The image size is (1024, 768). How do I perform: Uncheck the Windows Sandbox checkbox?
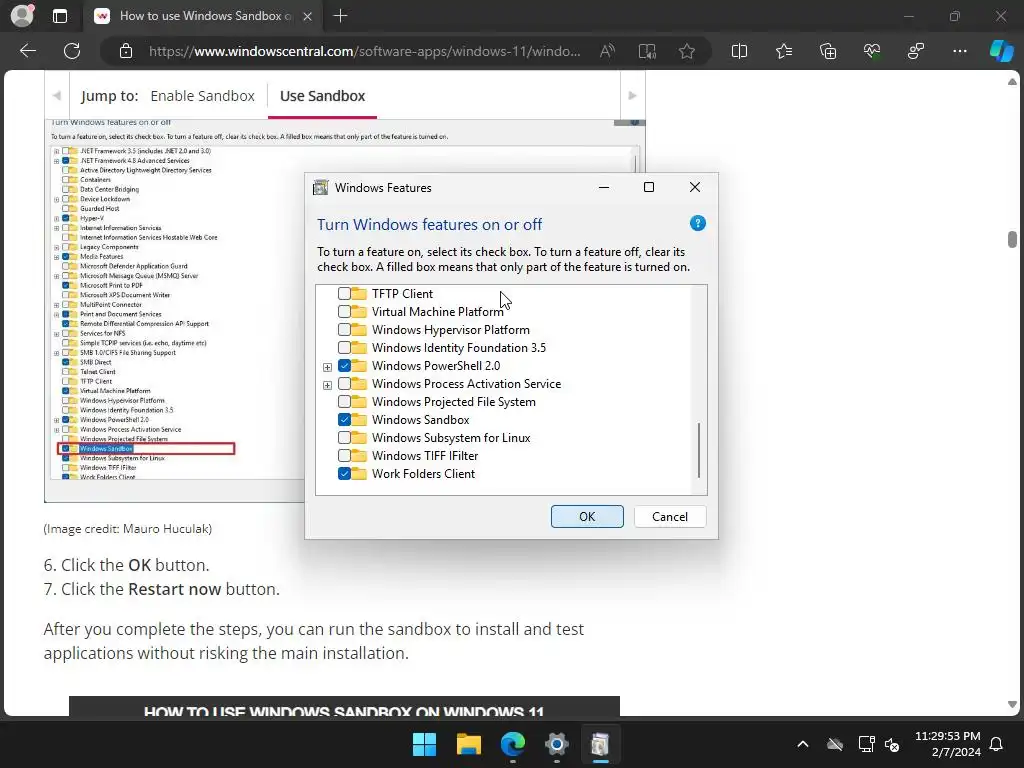[x=344, y=419]
